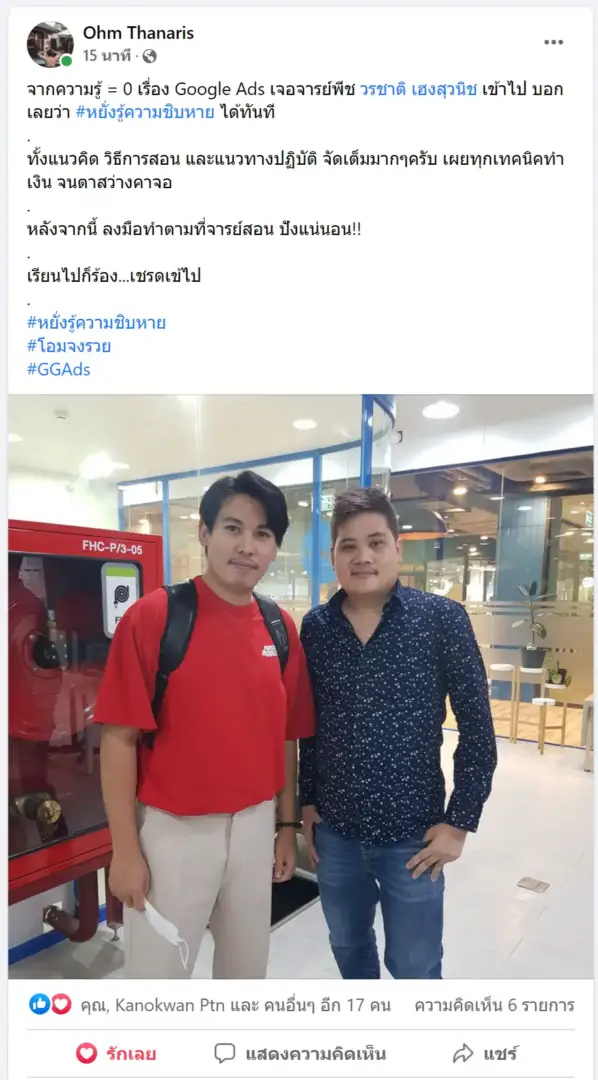
Task: Click the speech bubble comment icon
Action: (x=224, y=1053)
